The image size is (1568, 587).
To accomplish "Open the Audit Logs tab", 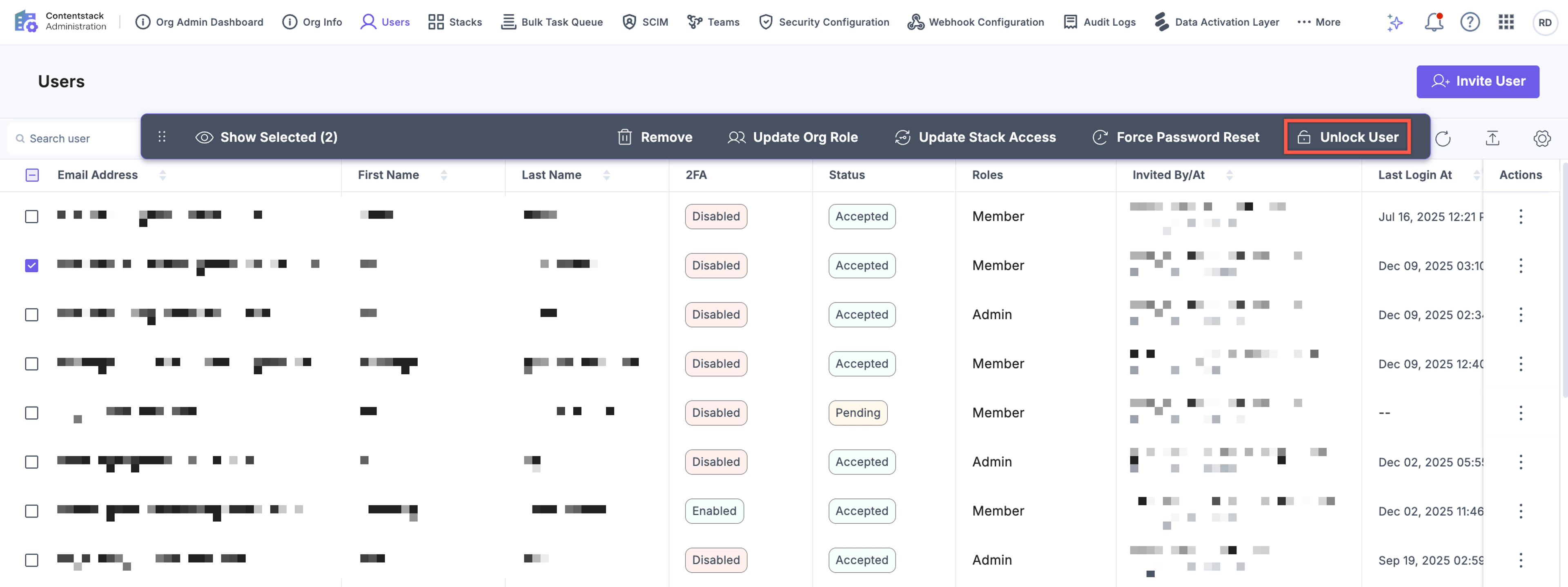I will pyautogui.click(x=1099, y=22).
